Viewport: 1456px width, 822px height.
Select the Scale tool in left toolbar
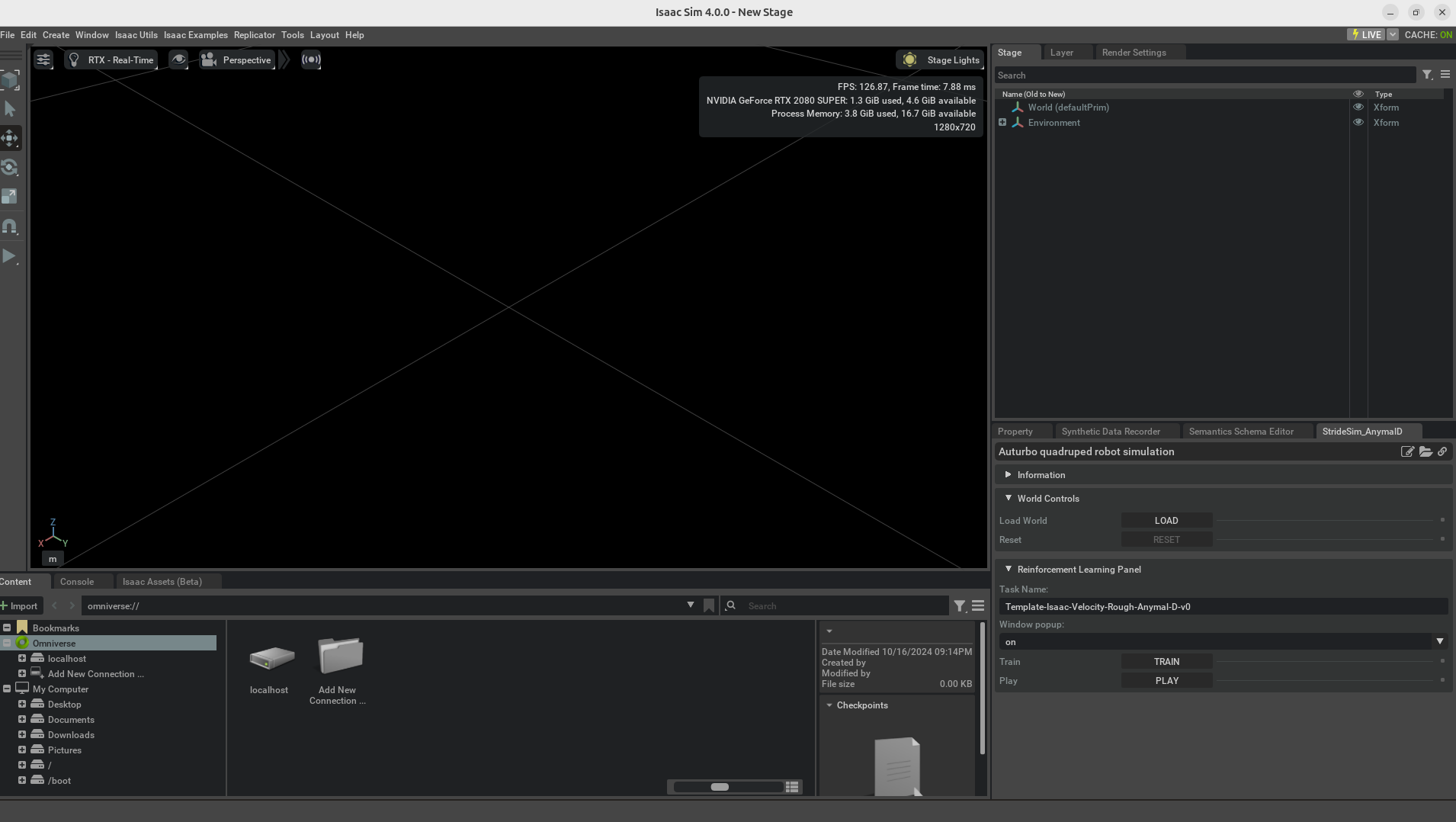coord(10,197)
